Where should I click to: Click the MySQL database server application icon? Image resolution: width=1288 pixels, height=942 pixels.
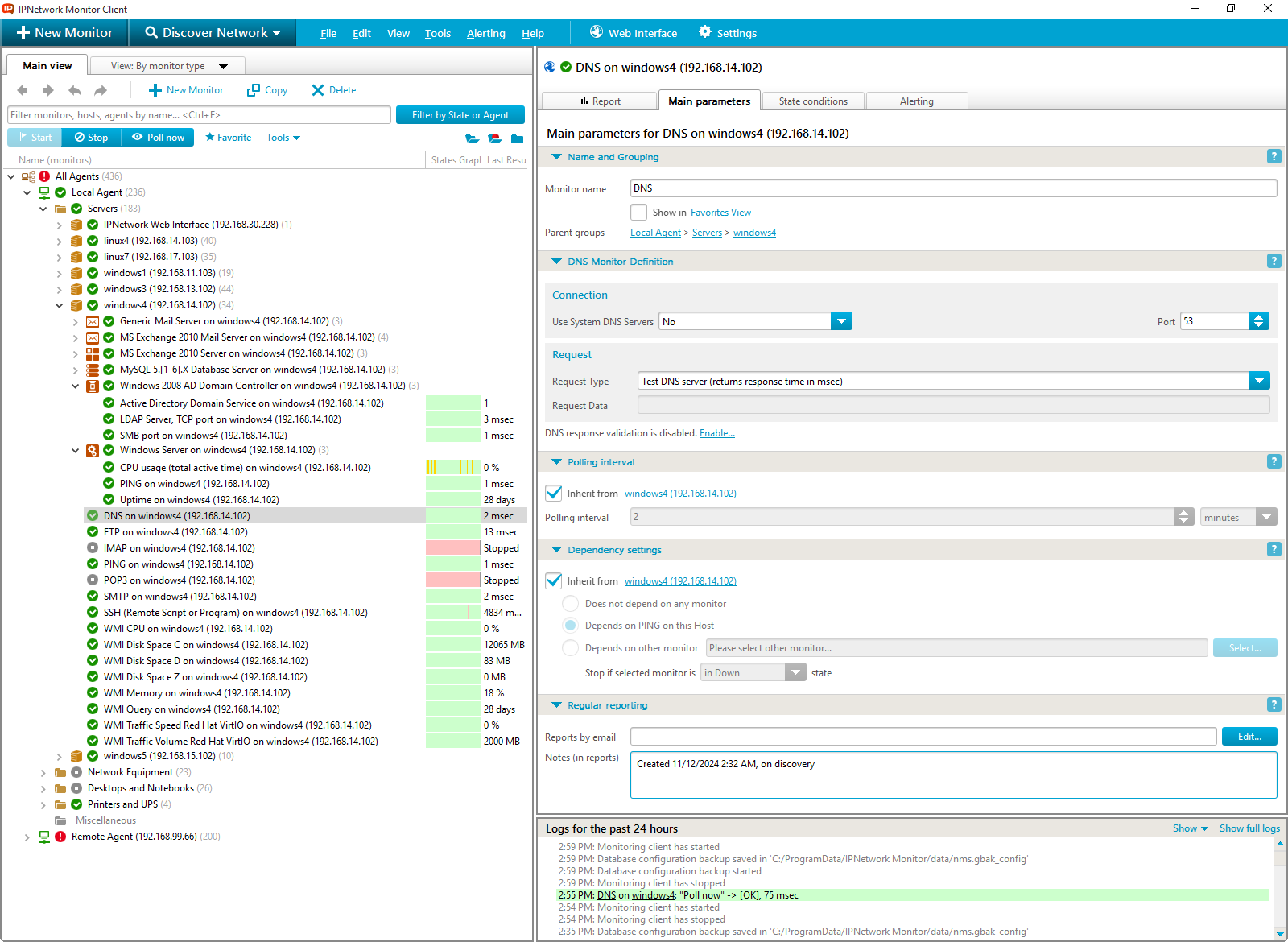tap(93, 370)
